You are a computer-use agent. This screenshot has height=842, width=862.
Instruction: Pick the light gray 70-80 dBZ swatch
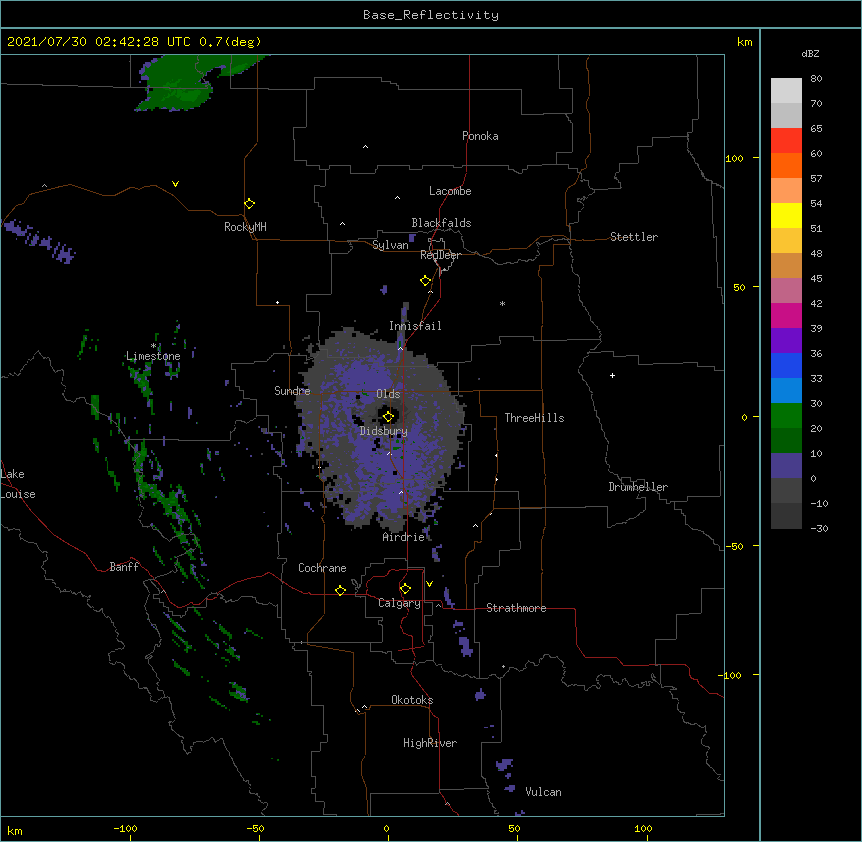pyautogui.click(x=786, y=91)
